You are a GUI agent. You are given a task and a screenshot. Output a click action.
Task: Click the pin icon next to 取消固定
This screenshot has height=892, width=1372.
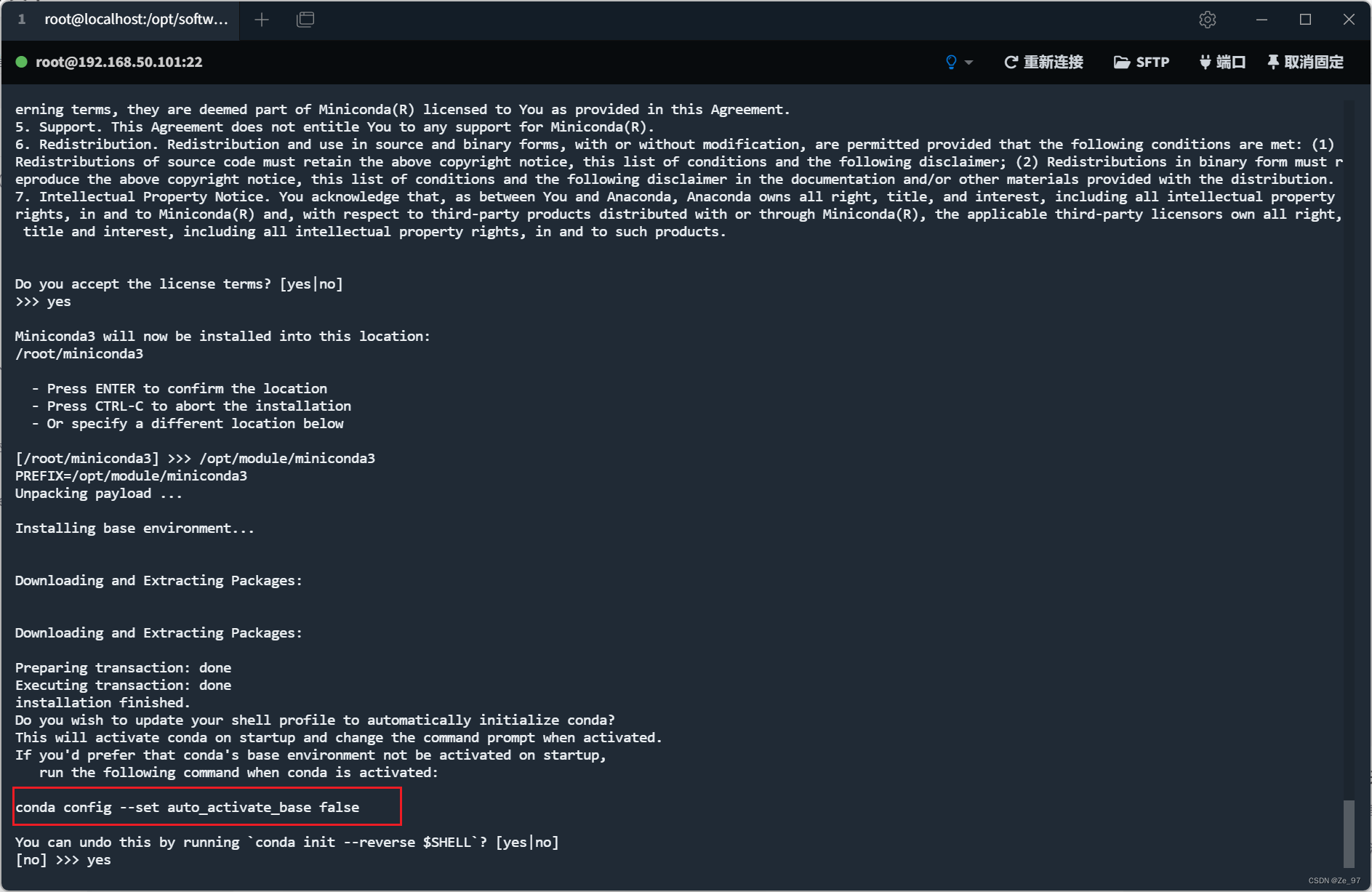1272,63
